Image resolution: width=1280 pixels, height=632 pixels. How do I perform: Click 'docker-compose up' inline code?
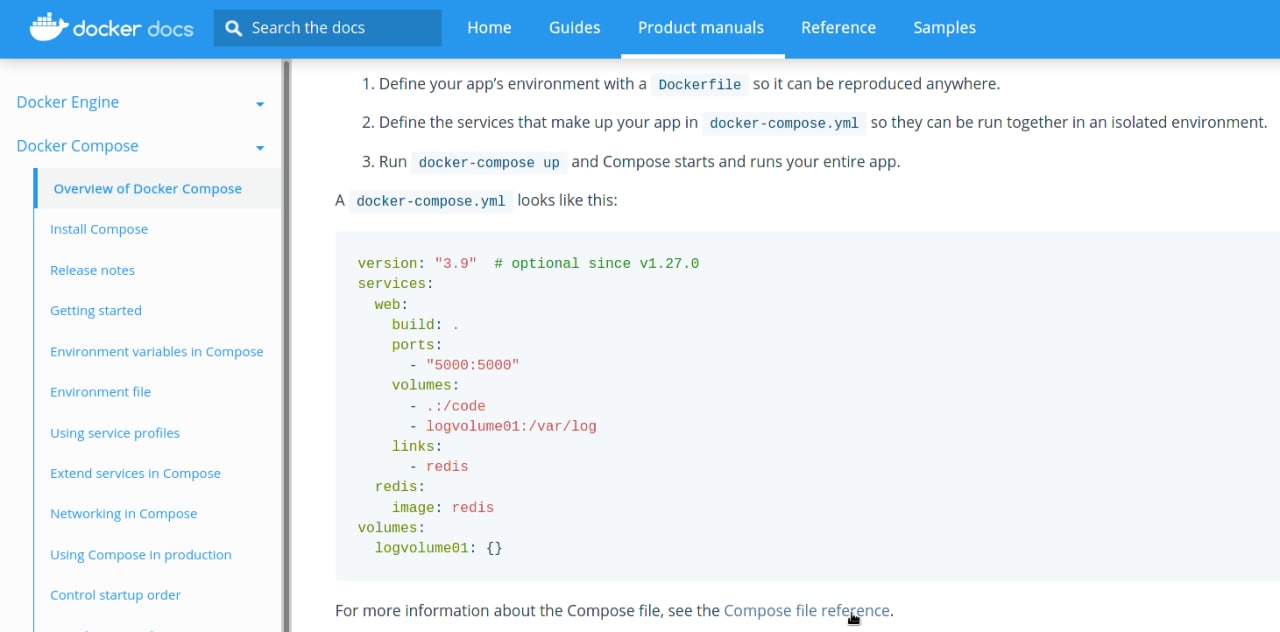(x=489, y=162)
